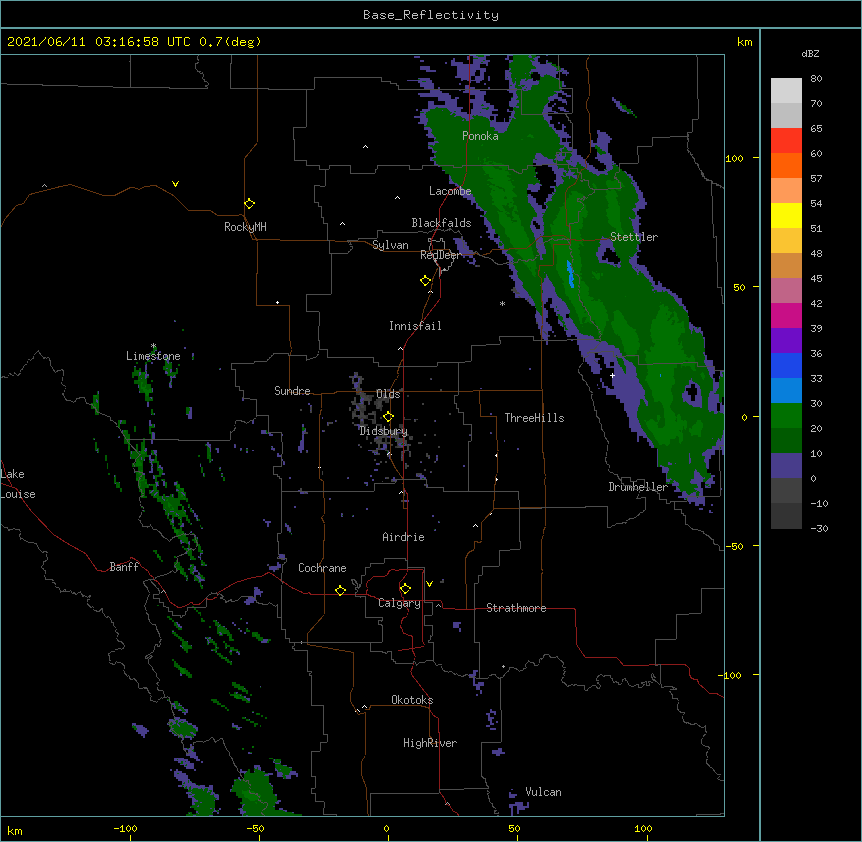Image resolution: width=862 pixels, height=842 pixels.
Task: Click the blue 36 dBZ legend swatch
Action: click(786, 366)
